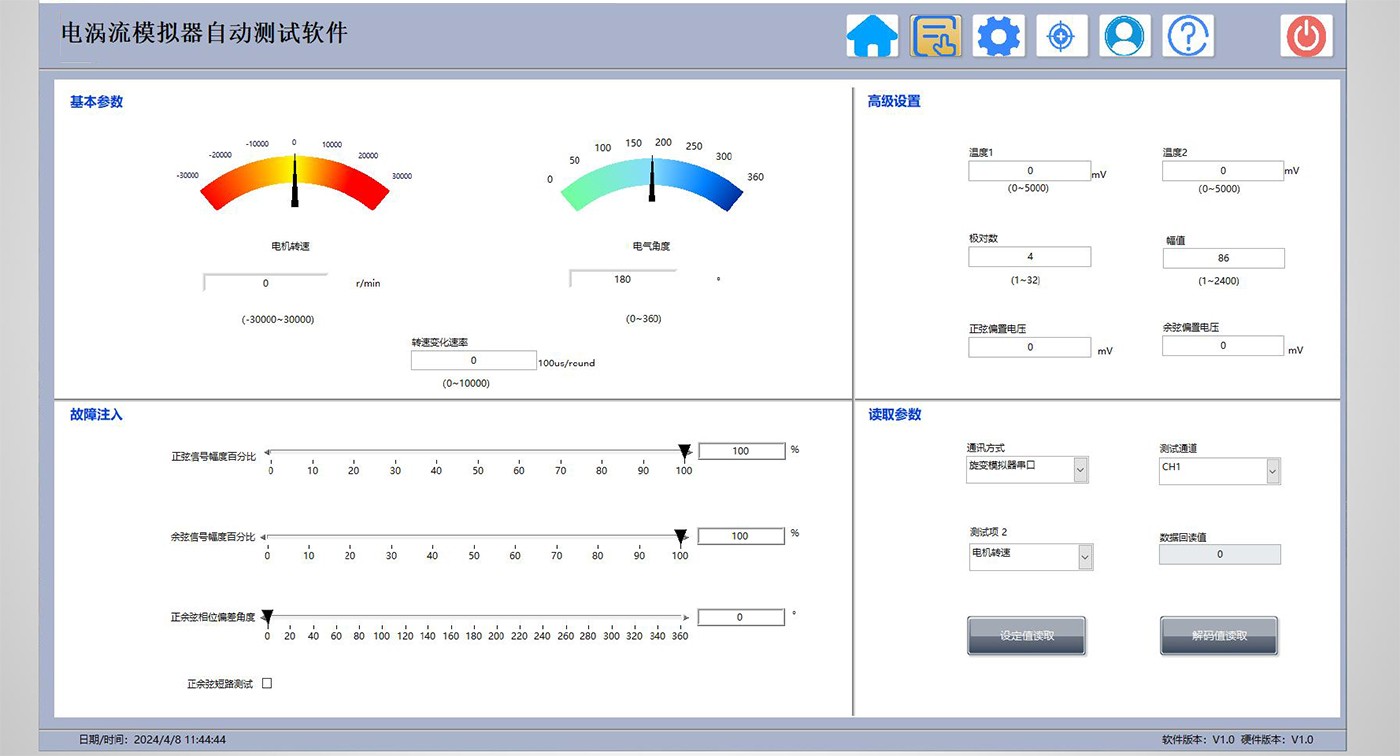
Task: Click the 设定值读取 button
Action: pyautogui.click(x=1026, y=636)
